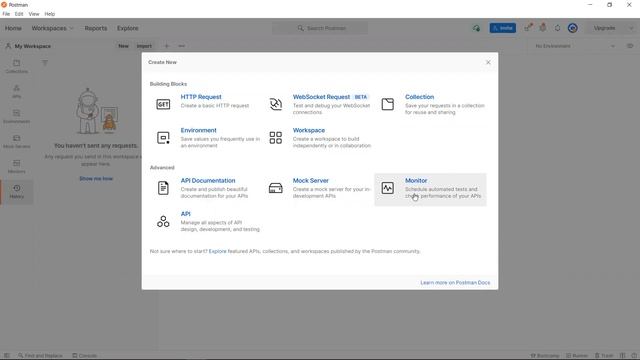Image resolution: width=640 pixels, height=360 pixels.
Task: Click the Upgrade button
Action: pyautogui.click(x=604, y=28)
